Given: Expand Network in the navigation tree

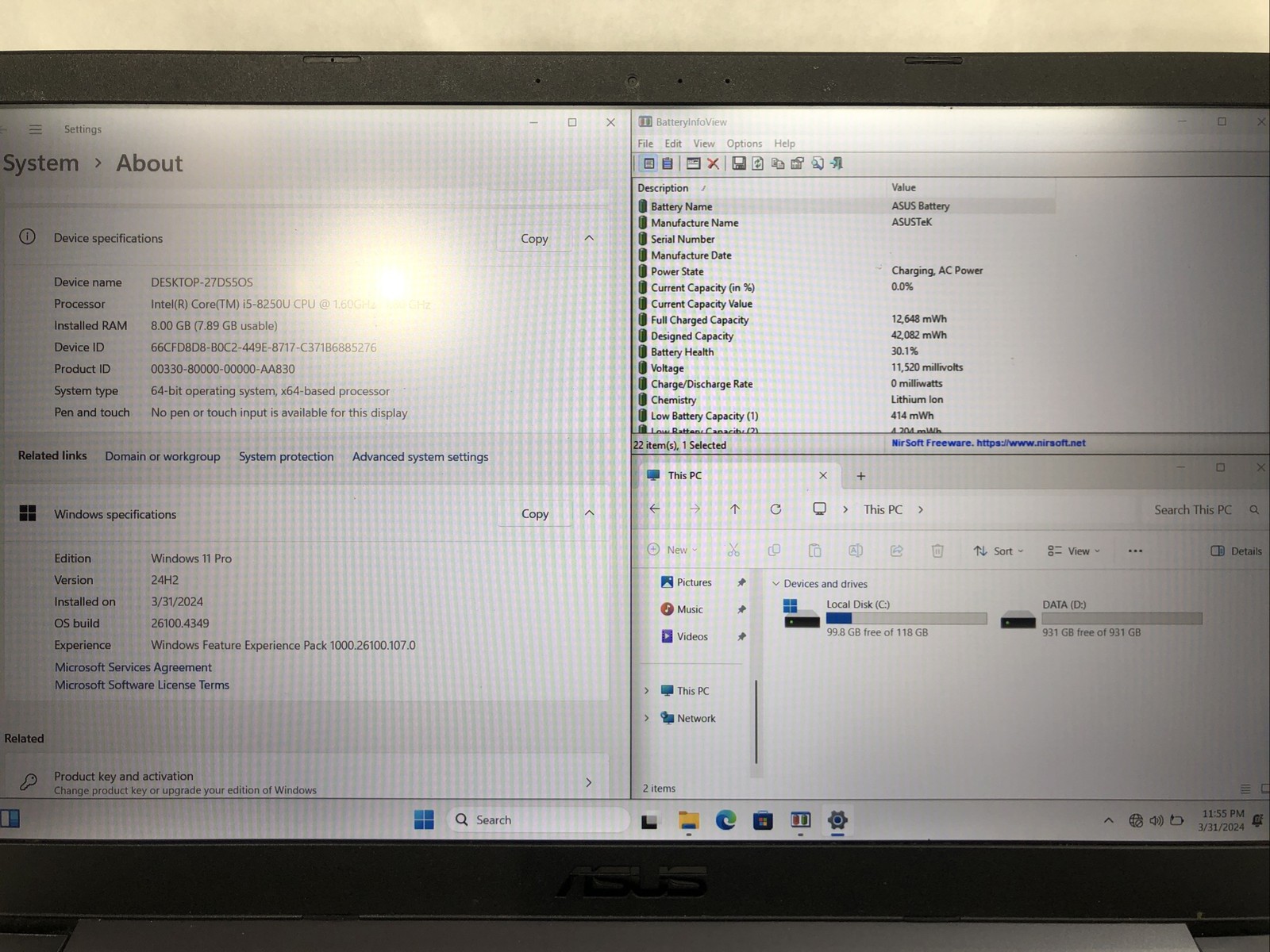Looking at the screenshot, I should coord(646,718).
